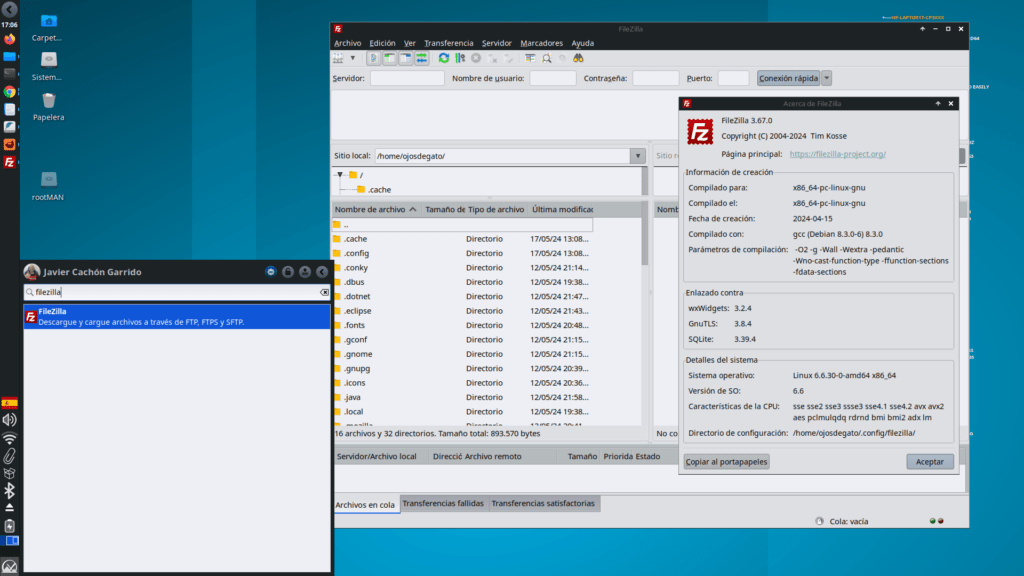
Task: Switch to Archivos en cola tab
Action: click(365, 504)
